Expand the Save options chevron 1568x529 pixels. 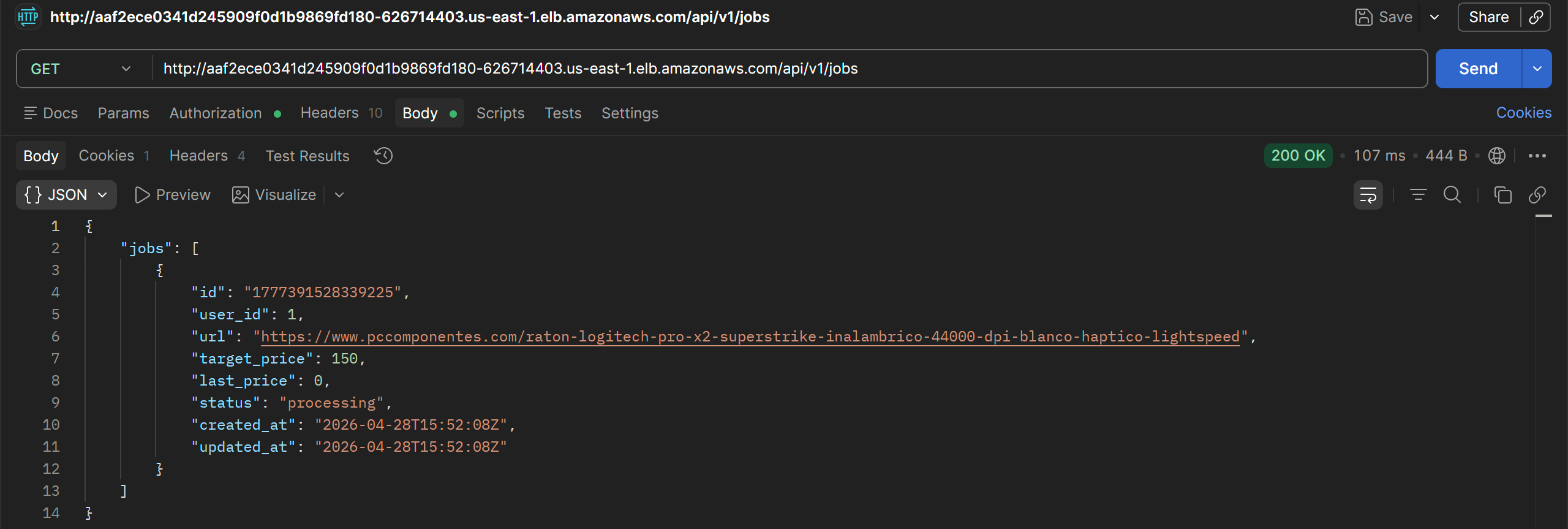[1434, 17]
